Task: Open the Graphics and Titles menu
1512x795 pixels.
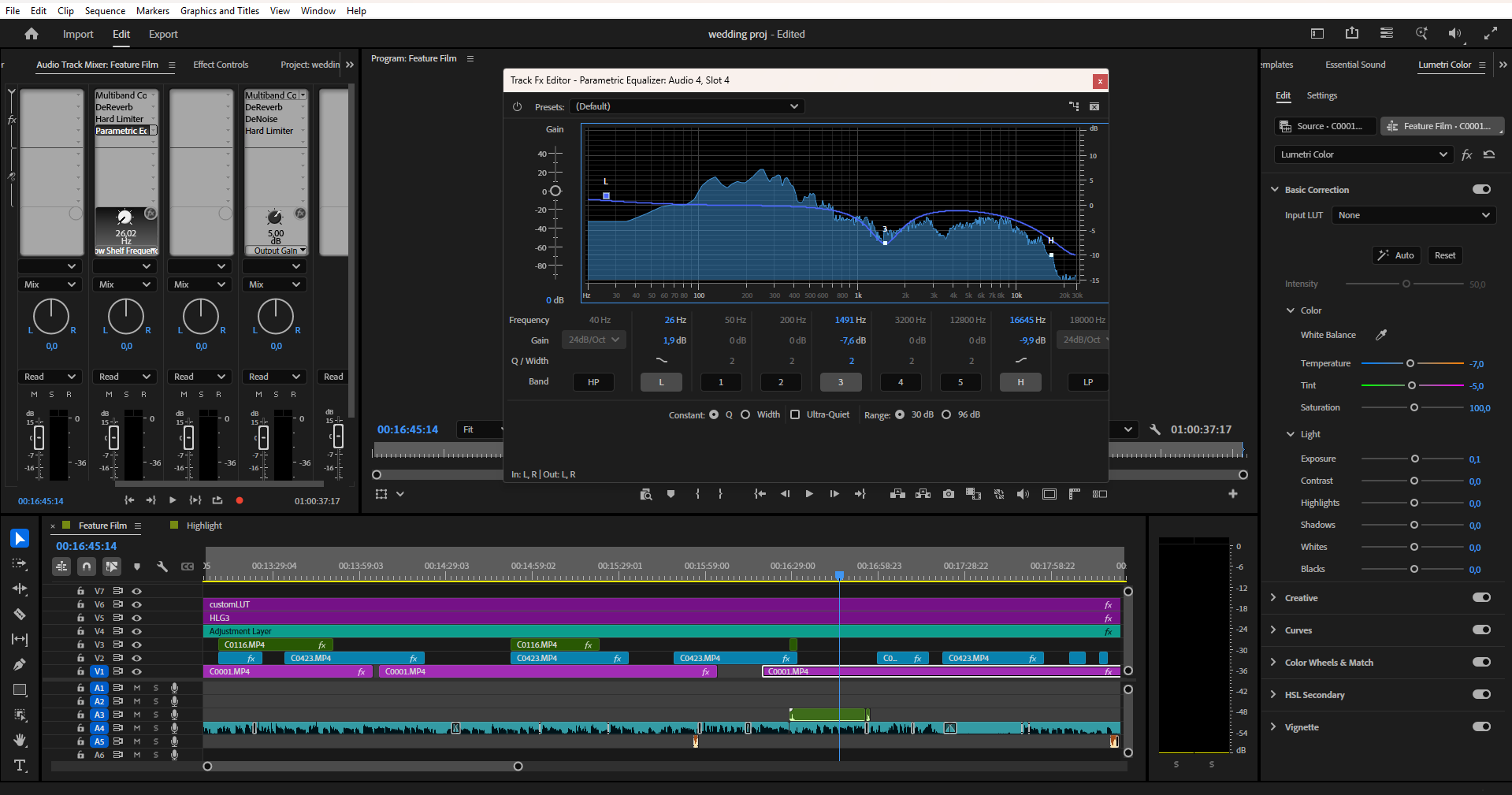Action: pyautogui.click(x=219, y=10)
